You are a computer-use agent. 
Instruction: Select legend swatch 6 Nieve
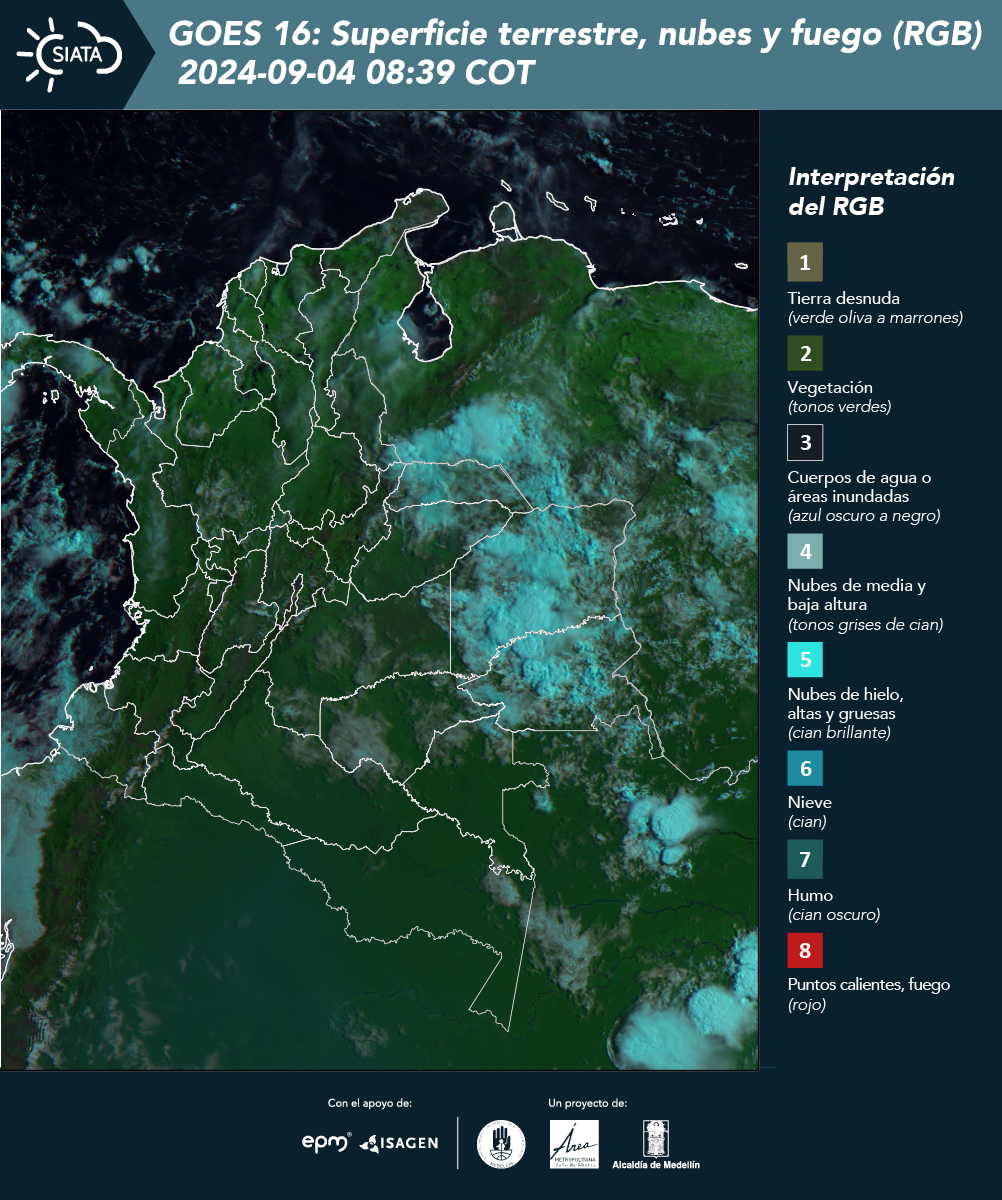coord(805,769)
